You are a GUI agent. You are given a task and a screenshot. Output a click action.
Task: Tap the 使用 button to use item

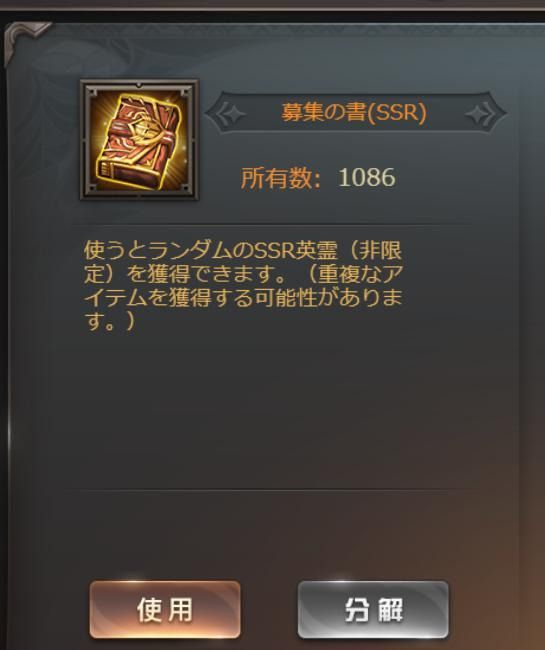tap(165, 610)
